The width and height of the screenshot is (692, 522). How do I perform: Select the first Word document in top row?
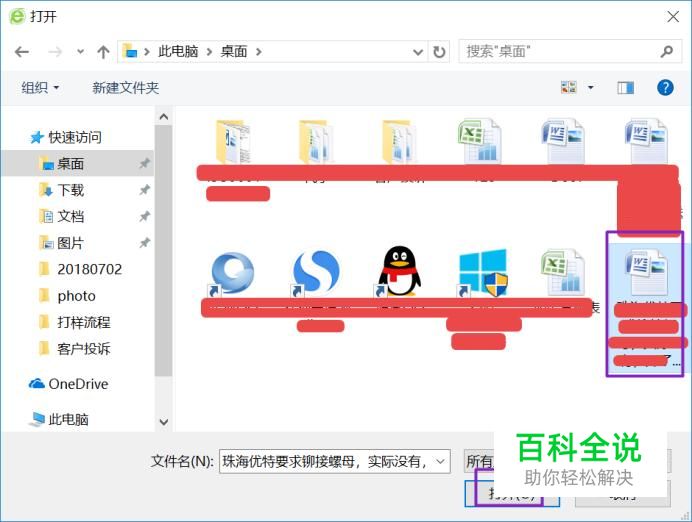(x=563, y=142)
